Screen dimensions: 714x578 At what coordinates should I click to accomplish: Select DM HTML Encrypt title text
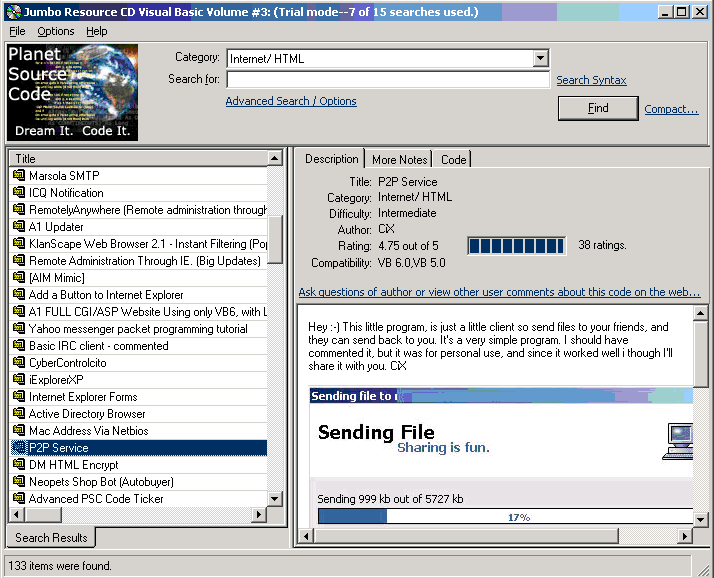point(73,465)
